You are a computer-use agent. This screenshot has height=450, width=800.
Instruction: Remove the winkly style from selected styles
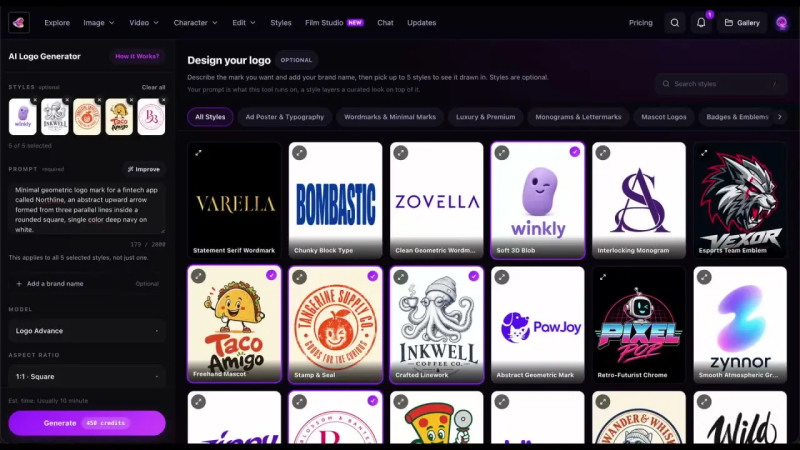tap(35, 100)
